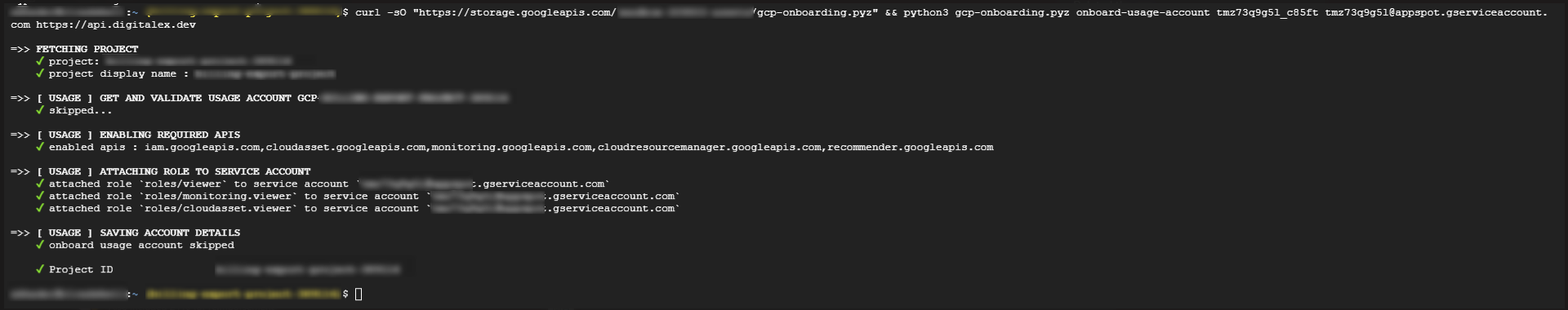
Task: Click the green checkmark beside 'project:'
Action: (39, 61)
